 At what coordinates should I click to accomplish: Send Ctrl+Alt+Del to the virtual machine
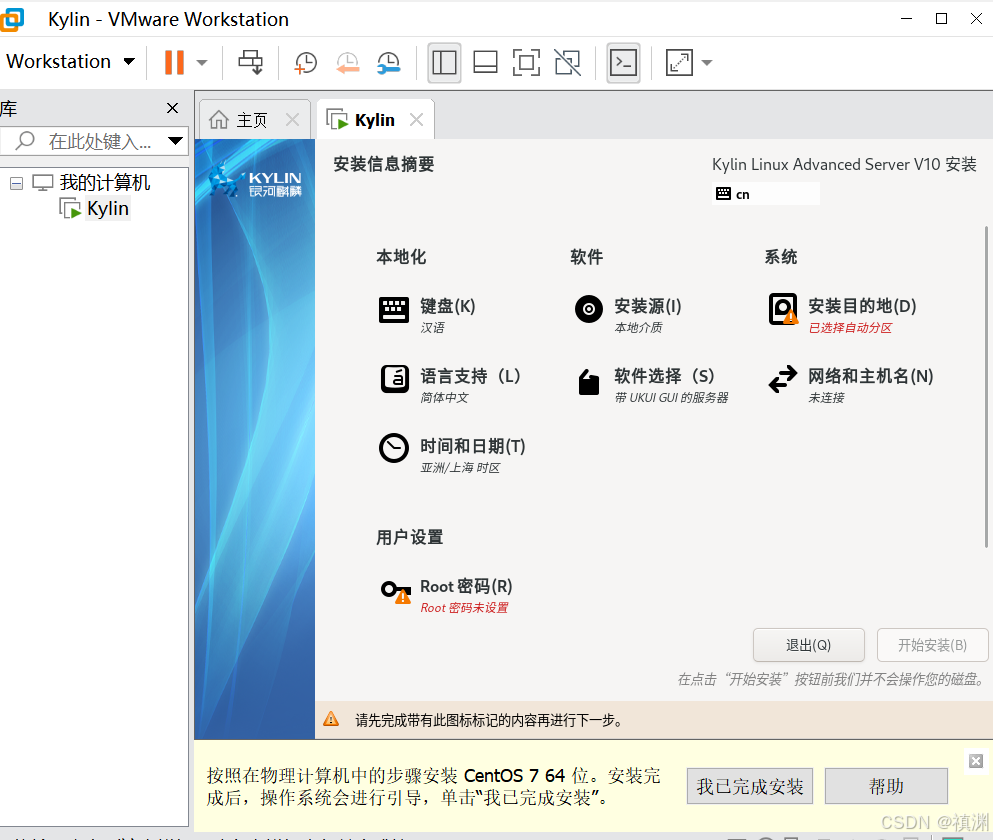250,62
